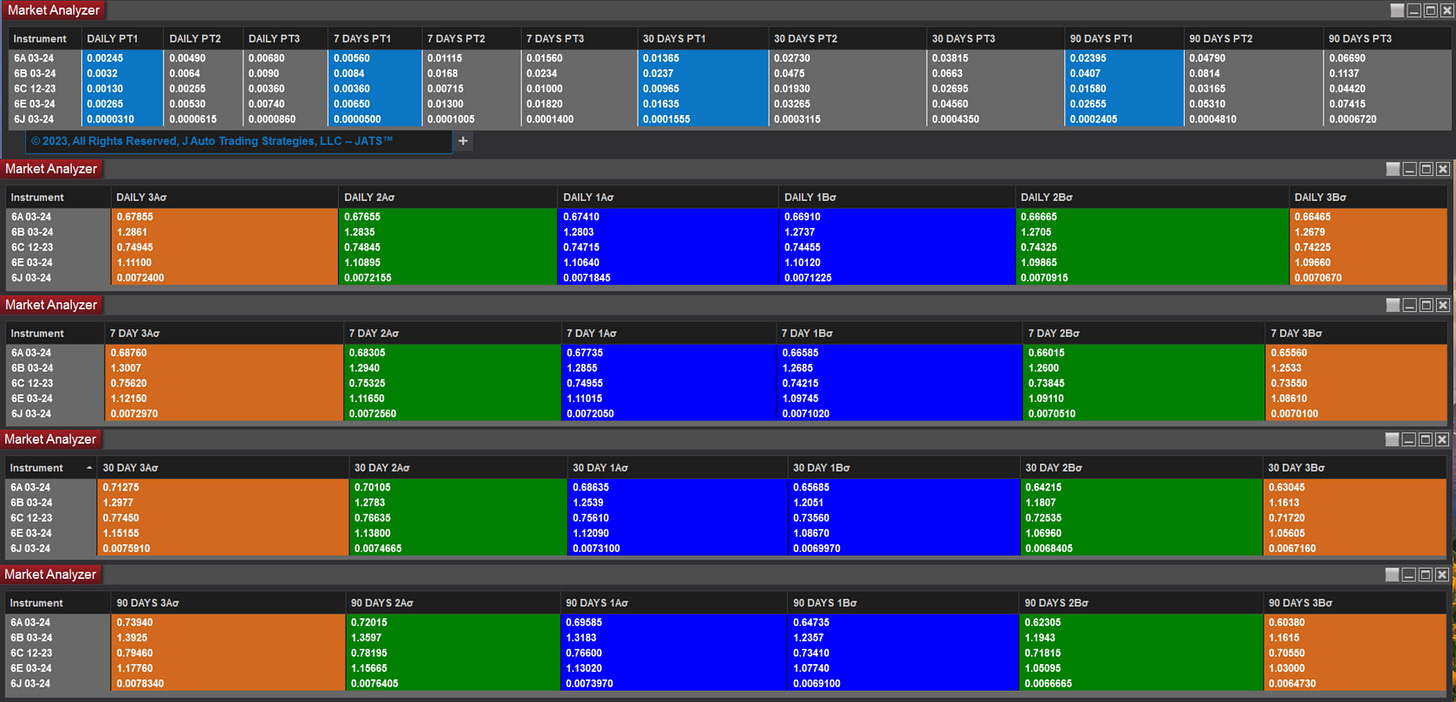The width and height of the screenshot is (1456, 702).
Task: Toggle always-on-top square in DAILY PT1 window
Action: (1397, 10)
